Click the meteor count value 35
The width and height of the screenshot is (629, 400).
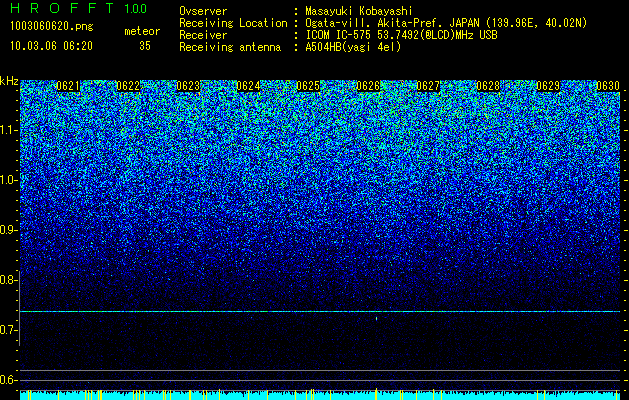145,46
